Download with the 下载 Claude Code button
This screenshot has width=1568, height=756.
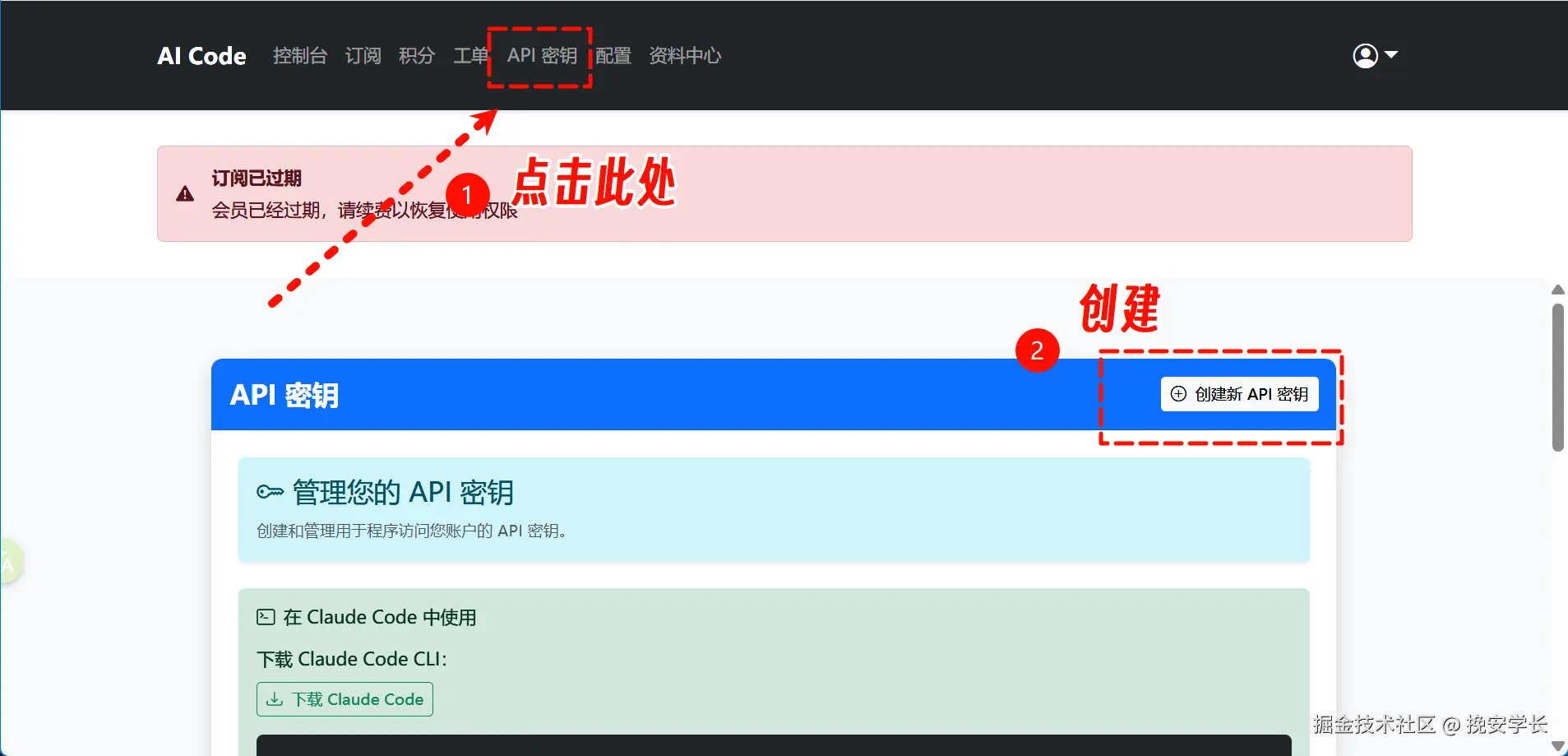(x=345, y=699)
